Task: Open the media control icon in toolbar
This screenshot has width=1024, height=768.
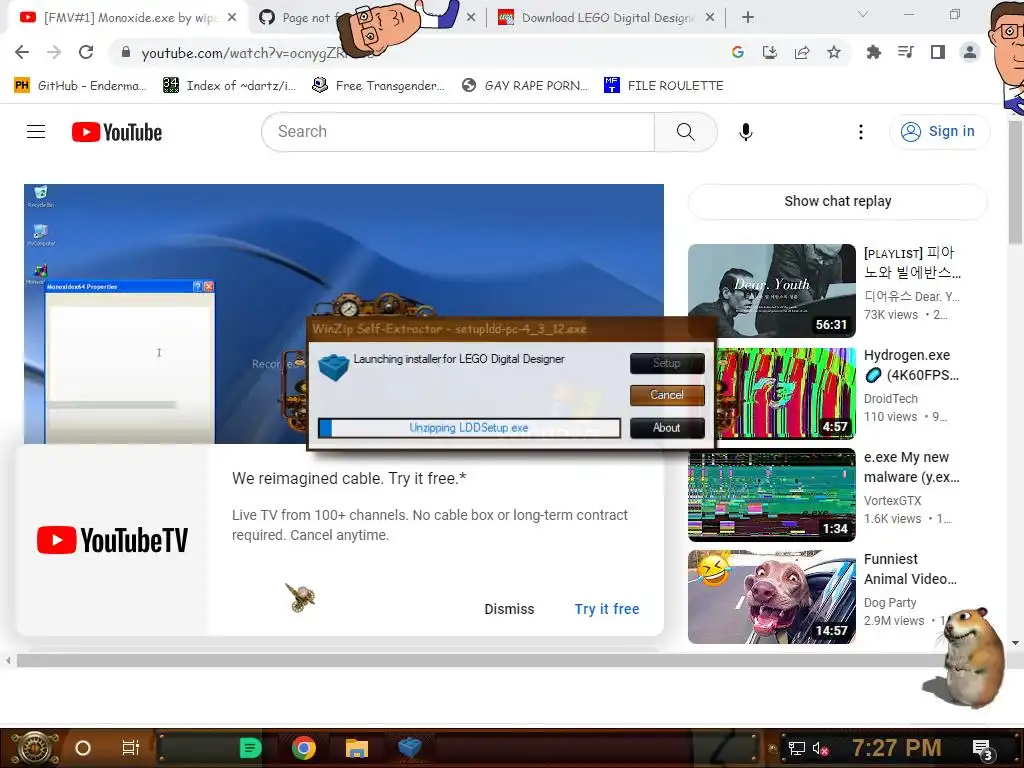Action: pyautogui.click(x=905, y=52)
